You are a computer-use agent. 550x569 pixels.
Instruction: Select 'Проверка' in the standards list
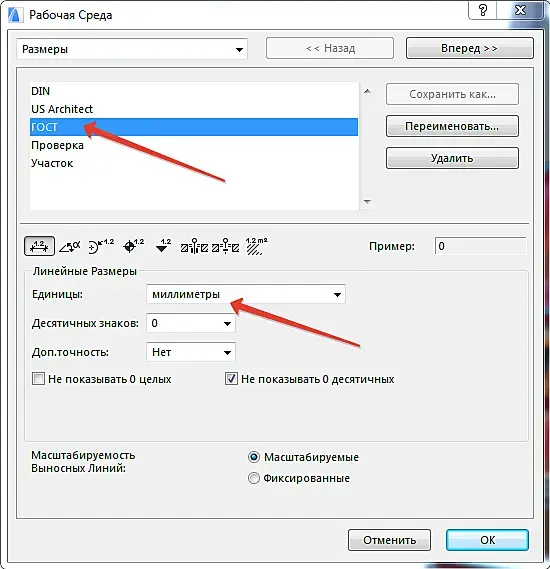click(x=194, y=145)
